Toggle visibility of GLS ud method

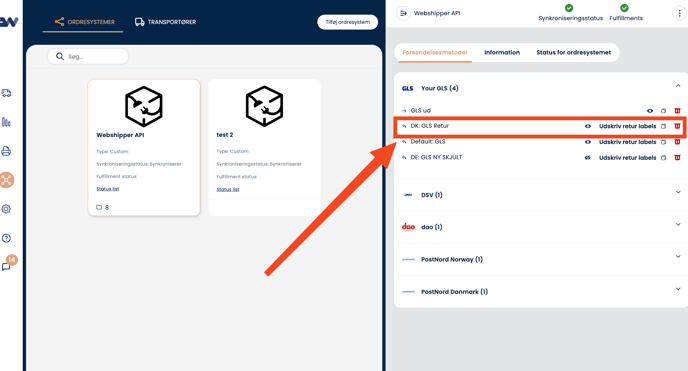[650, 111]
